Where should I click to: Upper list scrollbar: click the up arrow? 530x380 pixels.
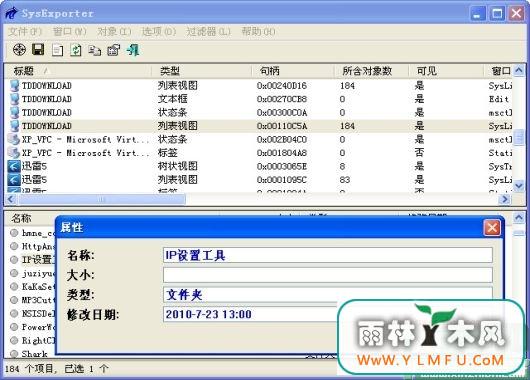(519, 71)
